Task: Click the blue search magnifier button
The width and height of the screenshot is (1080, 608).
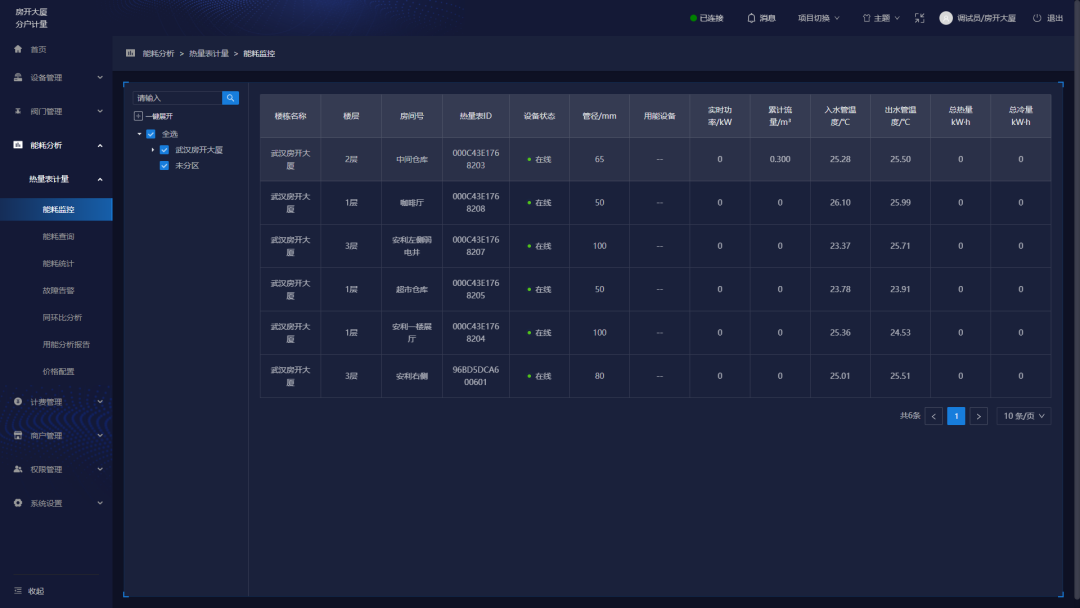Action: (231, 98)
